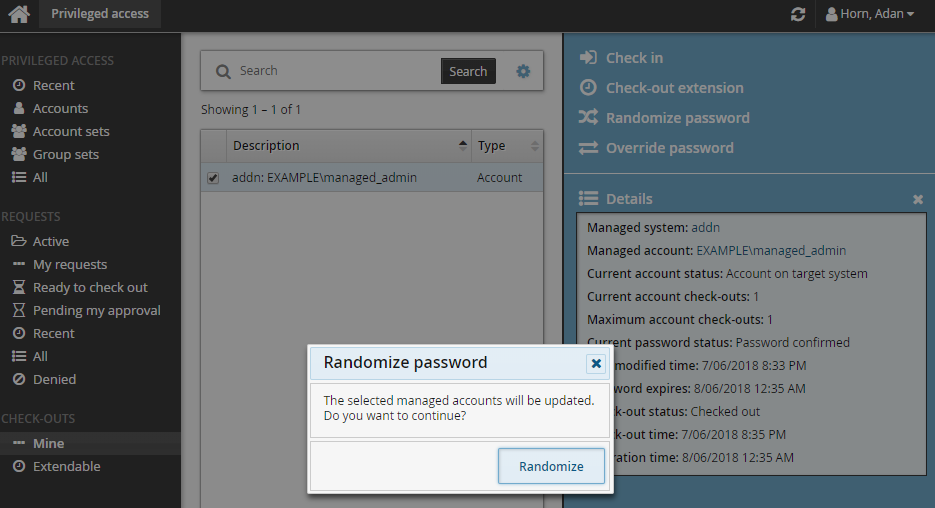This screenshot has height=508, width=935.
Task: Click inside the Search text field
Action: [x=335, y=71]
